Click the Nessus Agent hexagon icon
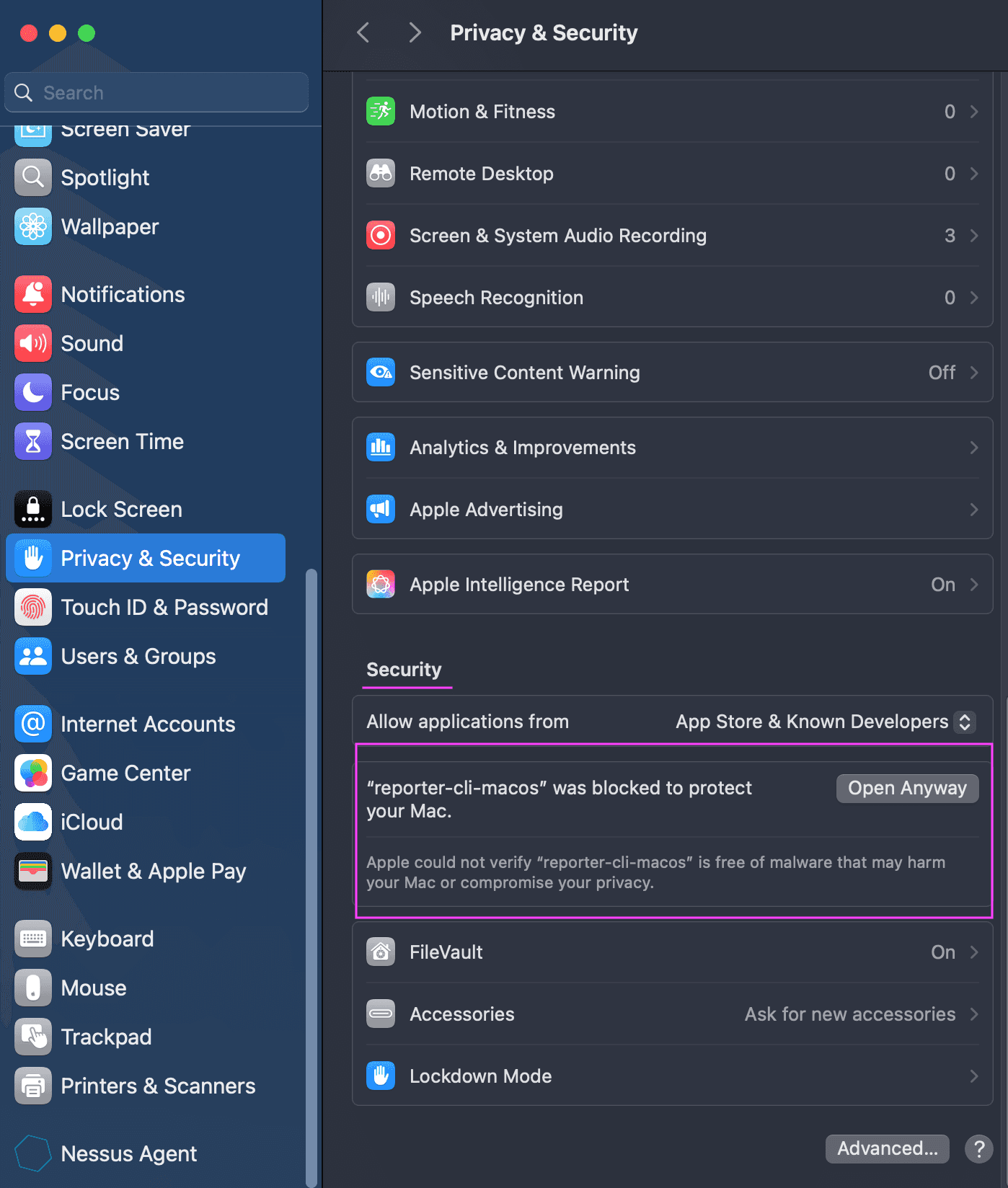Viewport: 1008px width, 1188px height. pyautogui.click(x=32, y=1153)
